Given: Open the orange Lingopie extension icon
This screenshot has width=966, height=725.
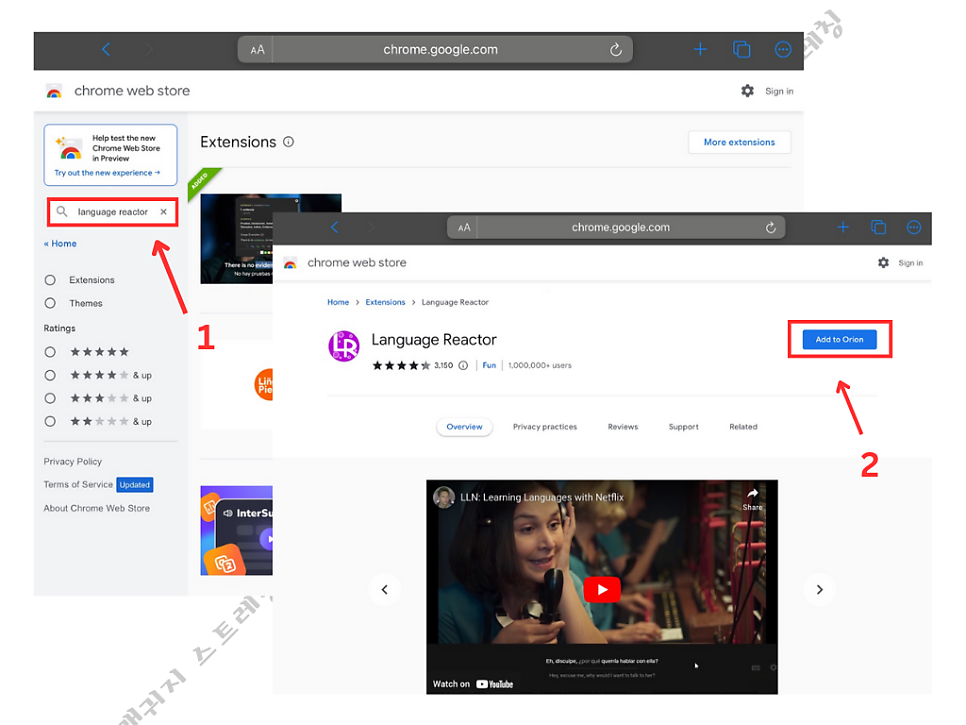Looking at the screenshot, I should [x=264, y=385].
